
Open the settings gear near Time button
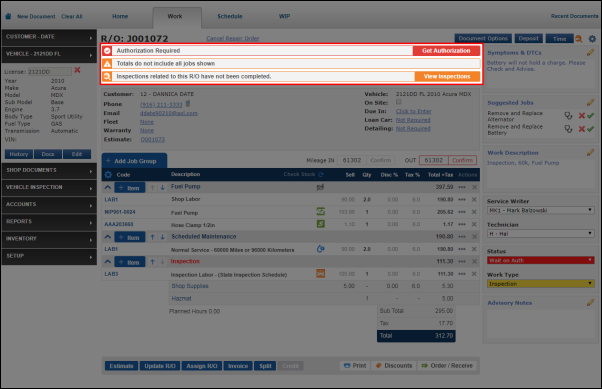tap(592, 38)
